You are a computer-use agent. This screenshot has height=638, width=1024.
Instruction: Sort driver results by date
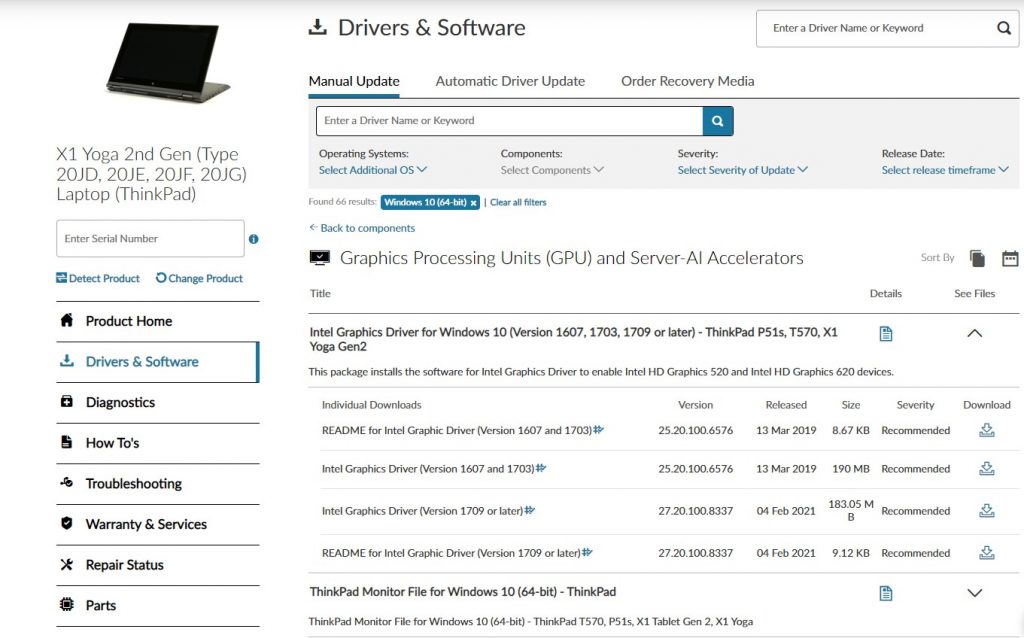point(1010,257)
